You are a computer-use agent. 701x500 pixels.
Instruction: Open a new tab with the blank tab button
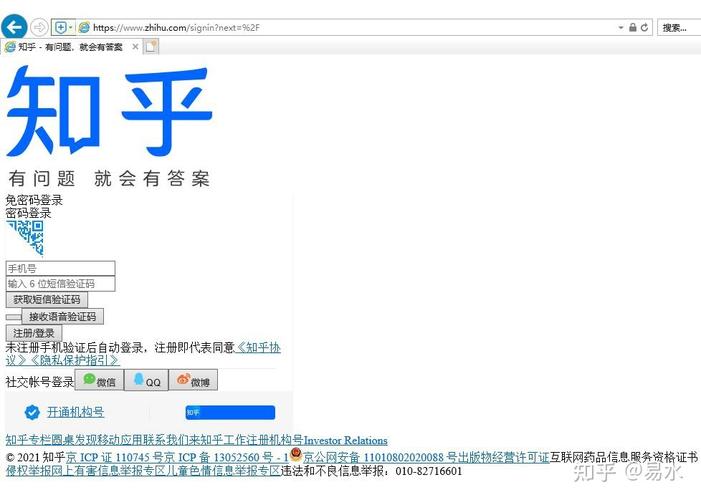(151, 47)
